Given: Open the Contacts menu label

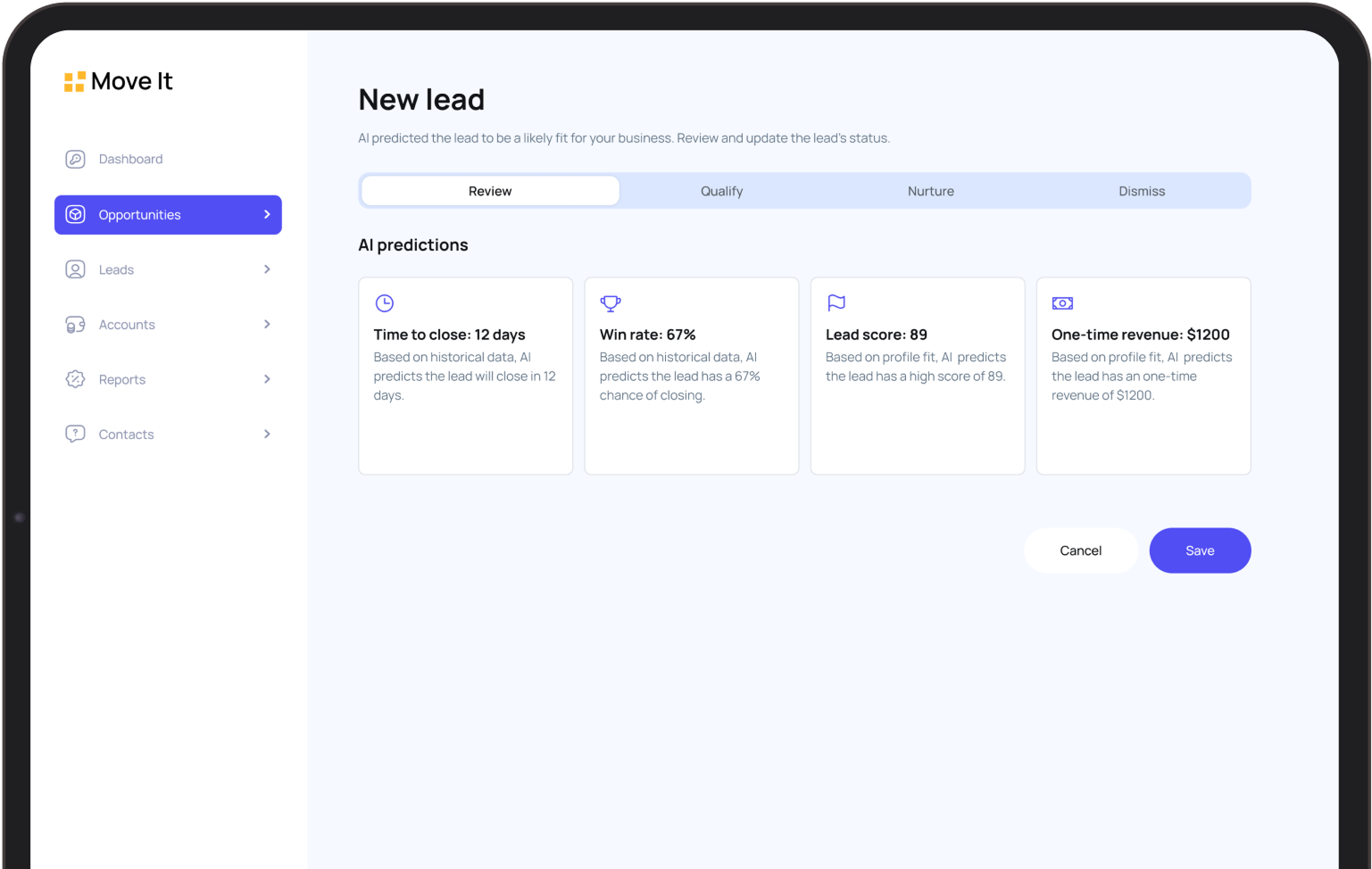Looking at the screenshot, I should coord(126,434).
